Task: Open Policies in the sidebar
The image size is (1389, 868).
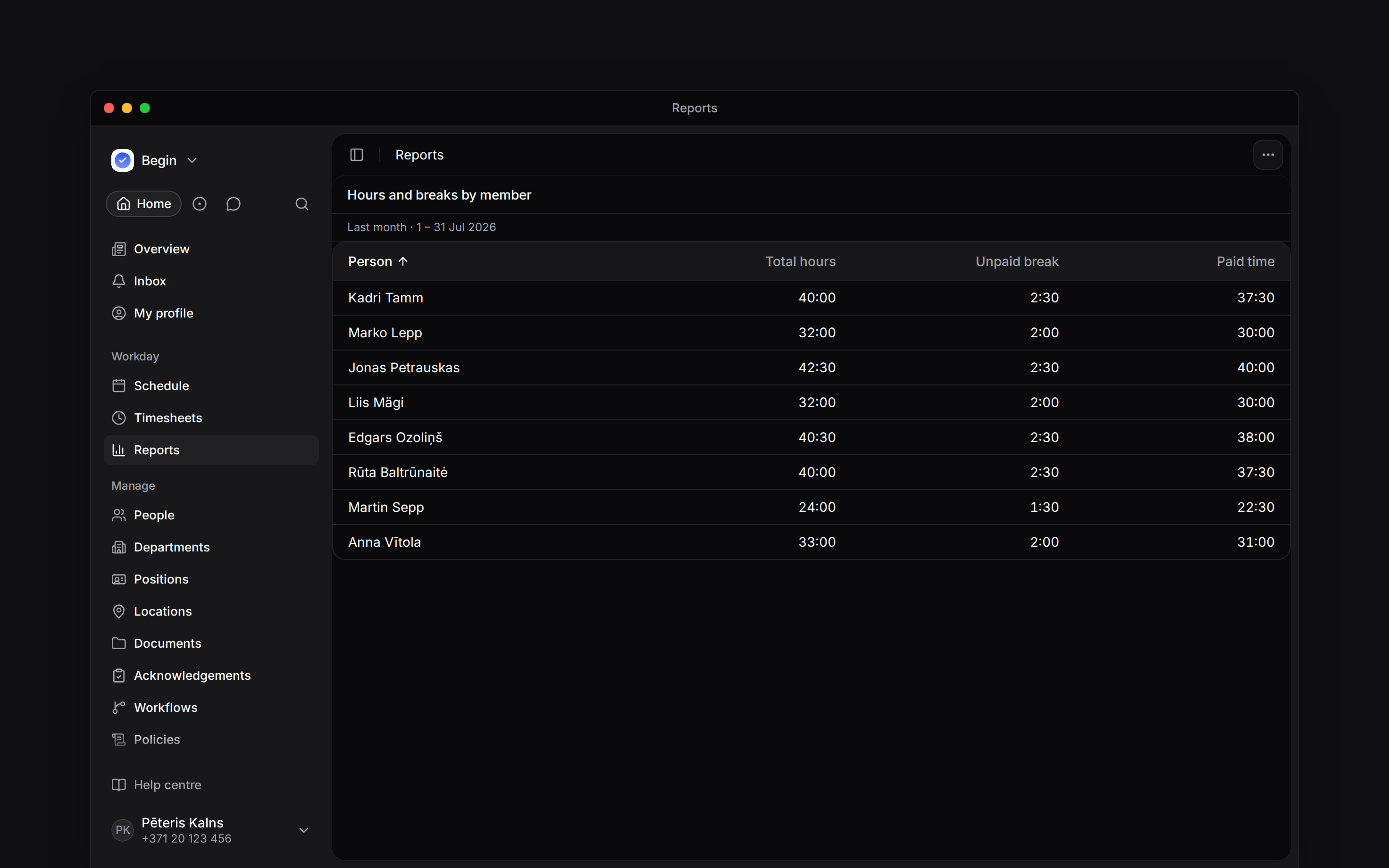Action: (x=211, y=740)
